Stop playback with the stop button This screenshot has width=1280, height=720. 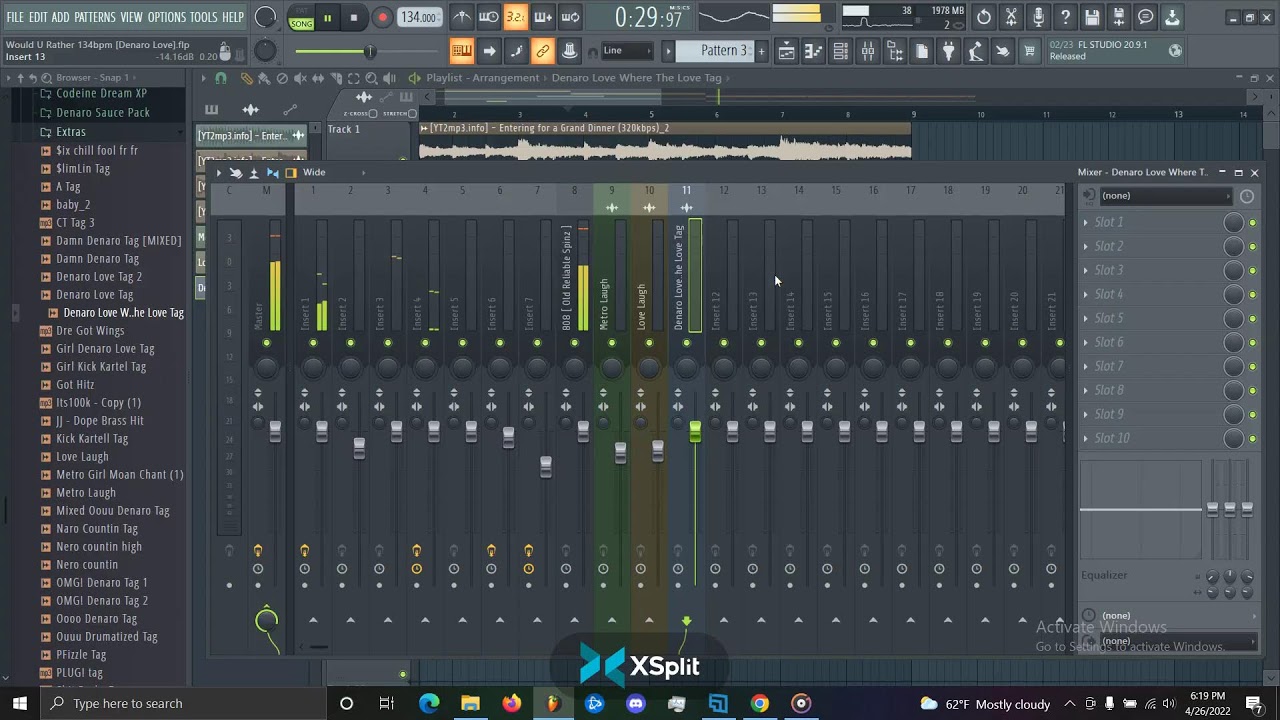[354, 18]
